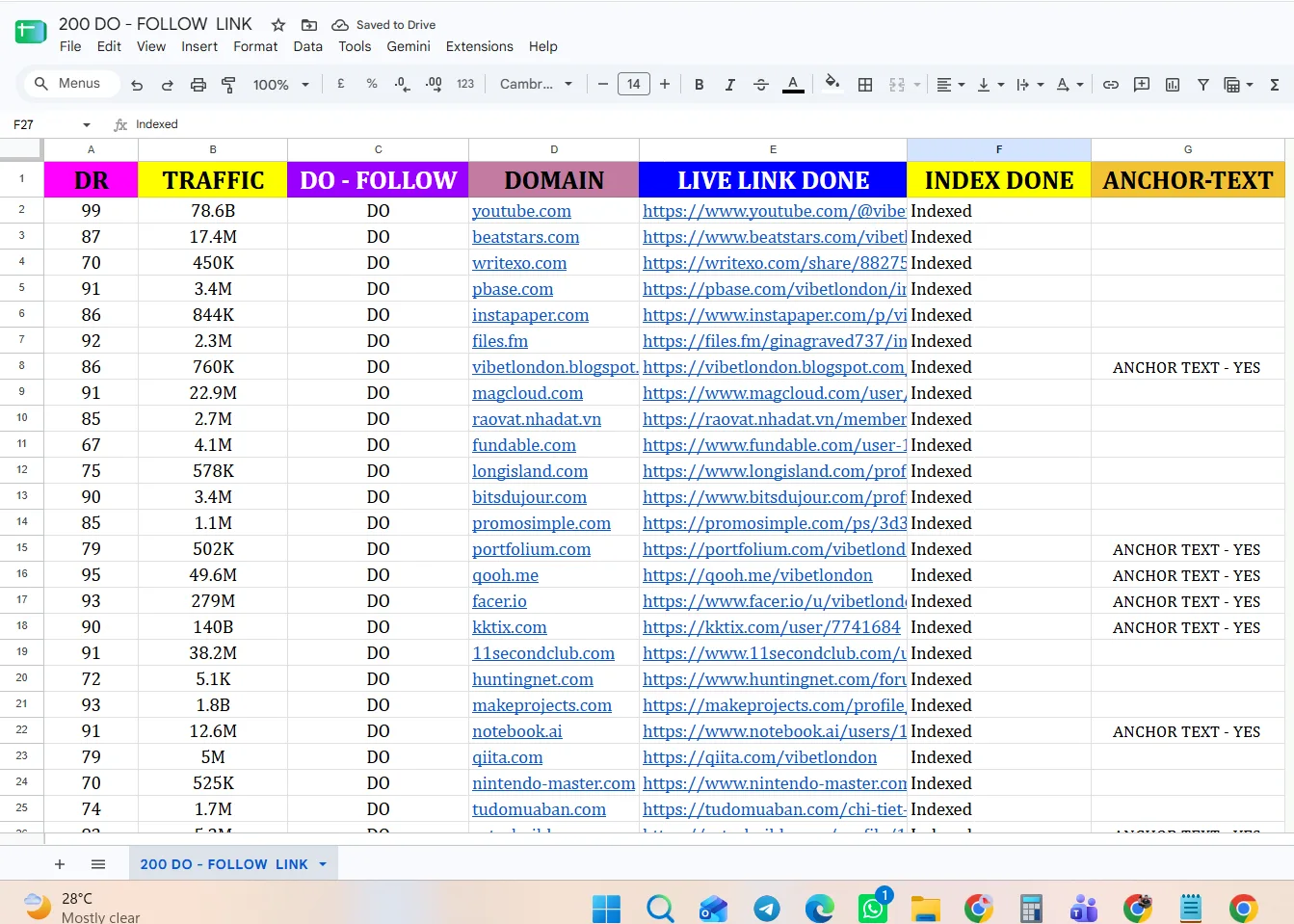
Task: Open the Insert menu
Action: click(199, 46)
